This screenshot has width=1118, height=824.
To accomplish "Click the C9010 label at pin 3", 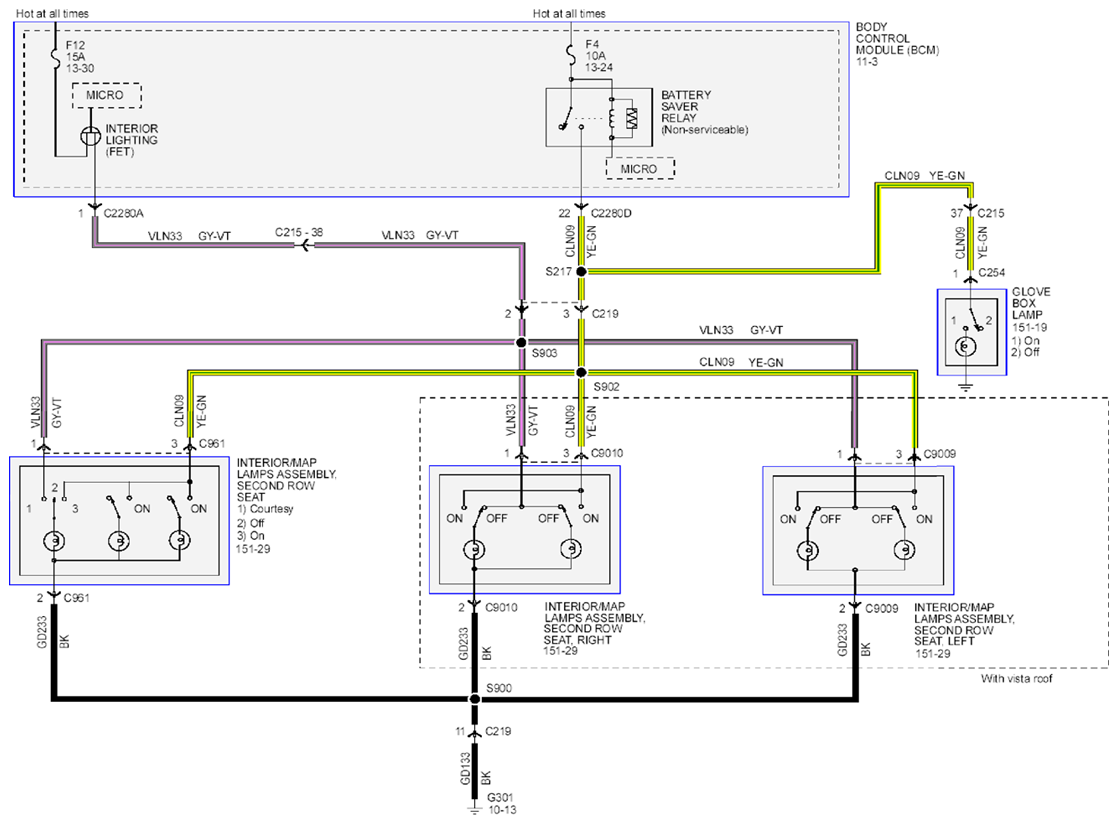I will (x=607, y=453).
